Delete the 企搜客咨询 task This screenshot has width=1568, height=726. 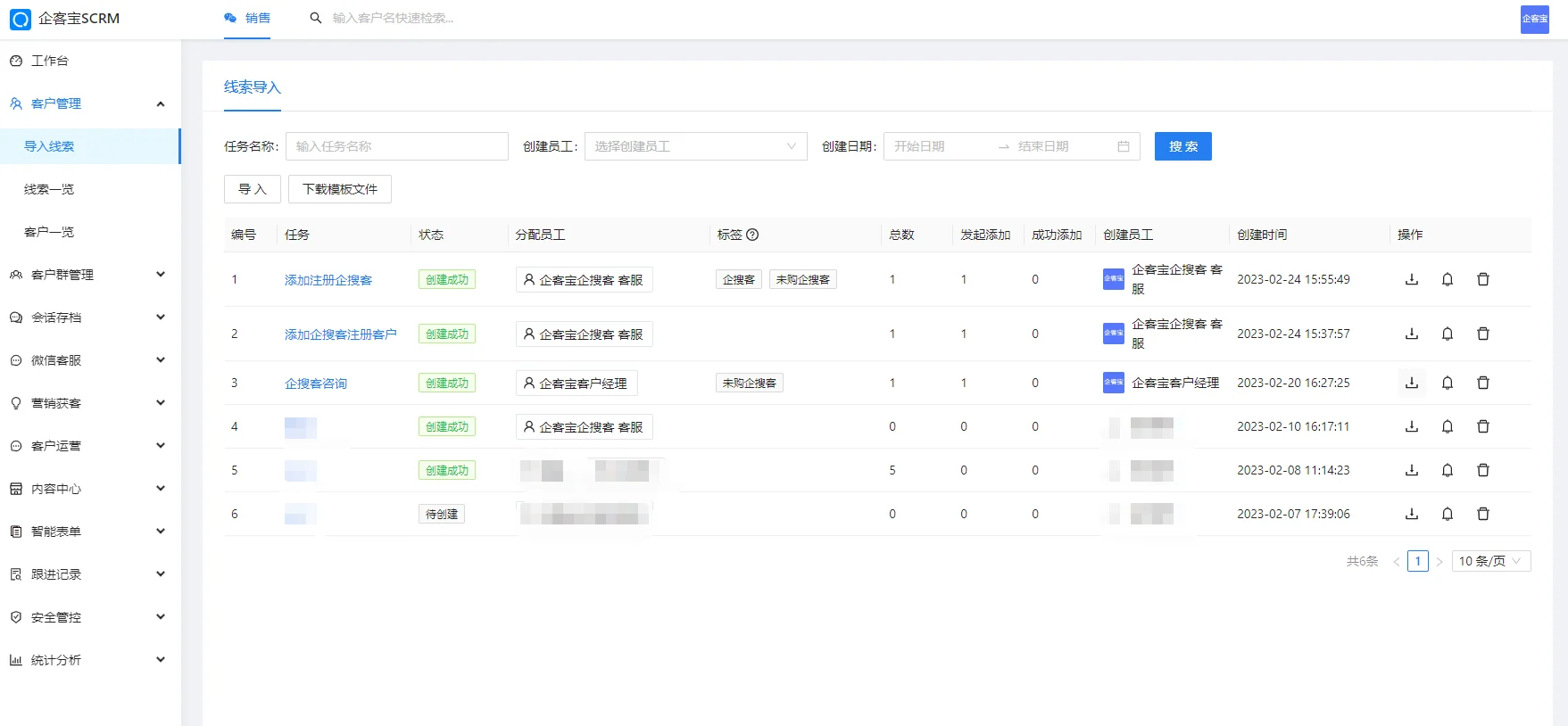pyautogui.click(x=1483, y=383)
